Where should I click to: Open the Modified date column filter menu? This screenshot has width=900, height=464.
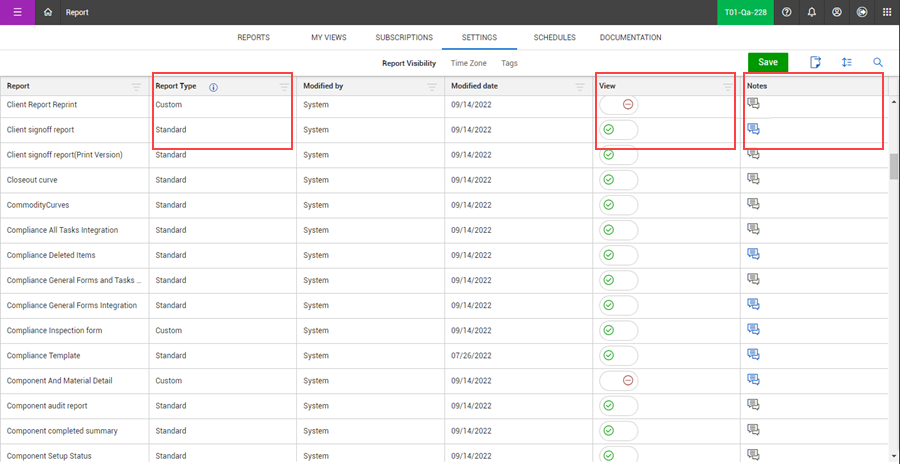(x=579, y=87)
